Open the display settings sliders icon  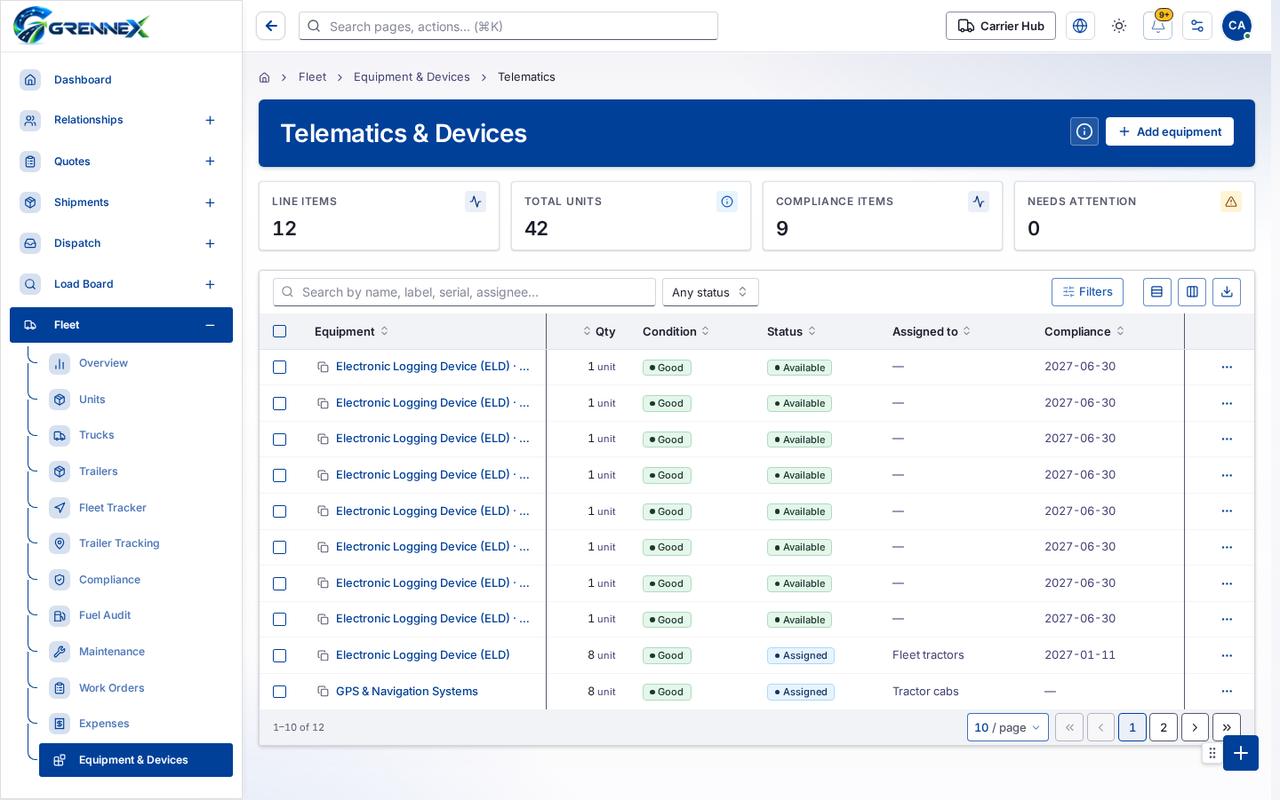(x=1197, y=26)
